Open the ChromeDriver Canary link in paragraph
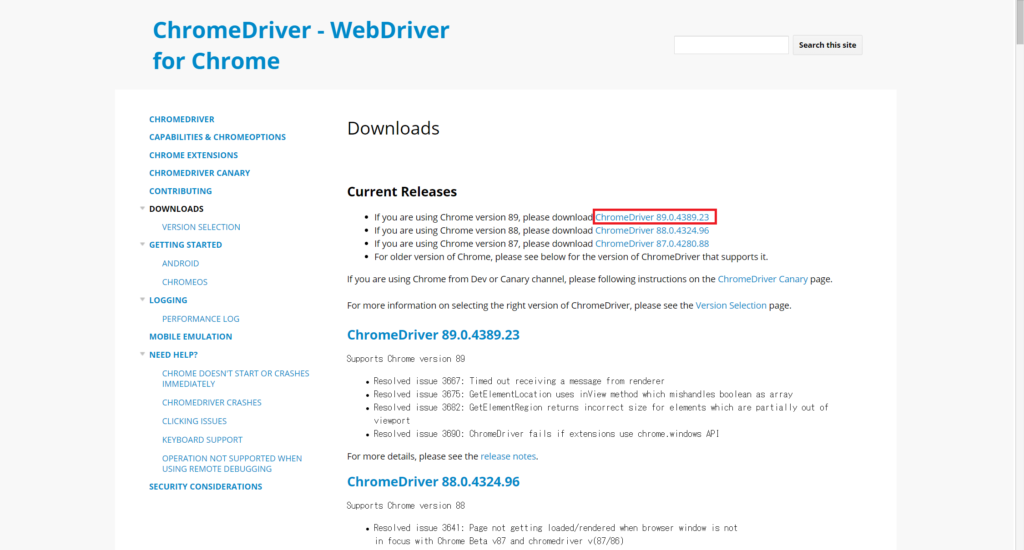This screenshot has width=1024, height=550. point(763,279)
